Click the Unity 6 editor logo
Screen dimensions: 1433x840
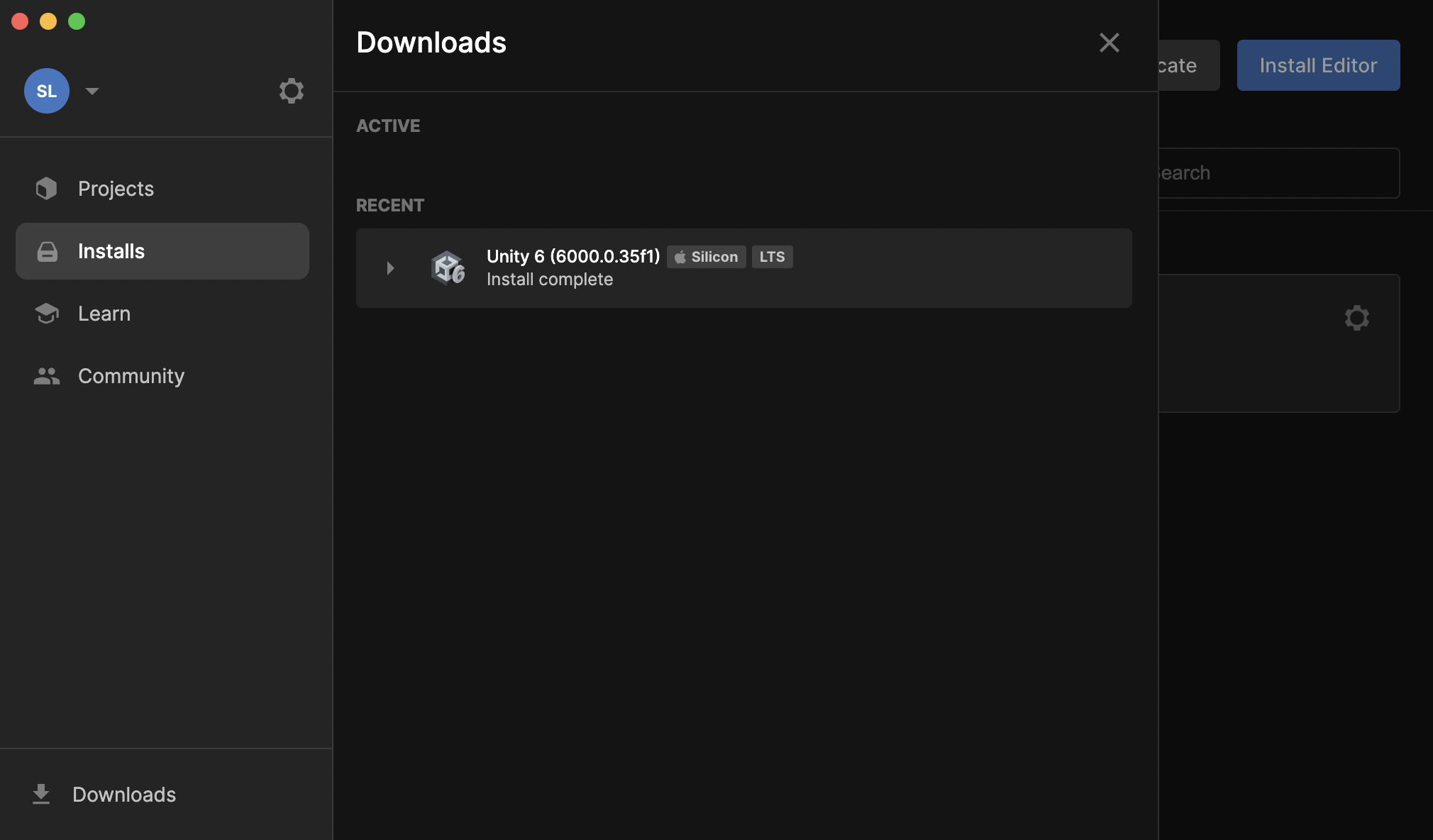(448, 268)
